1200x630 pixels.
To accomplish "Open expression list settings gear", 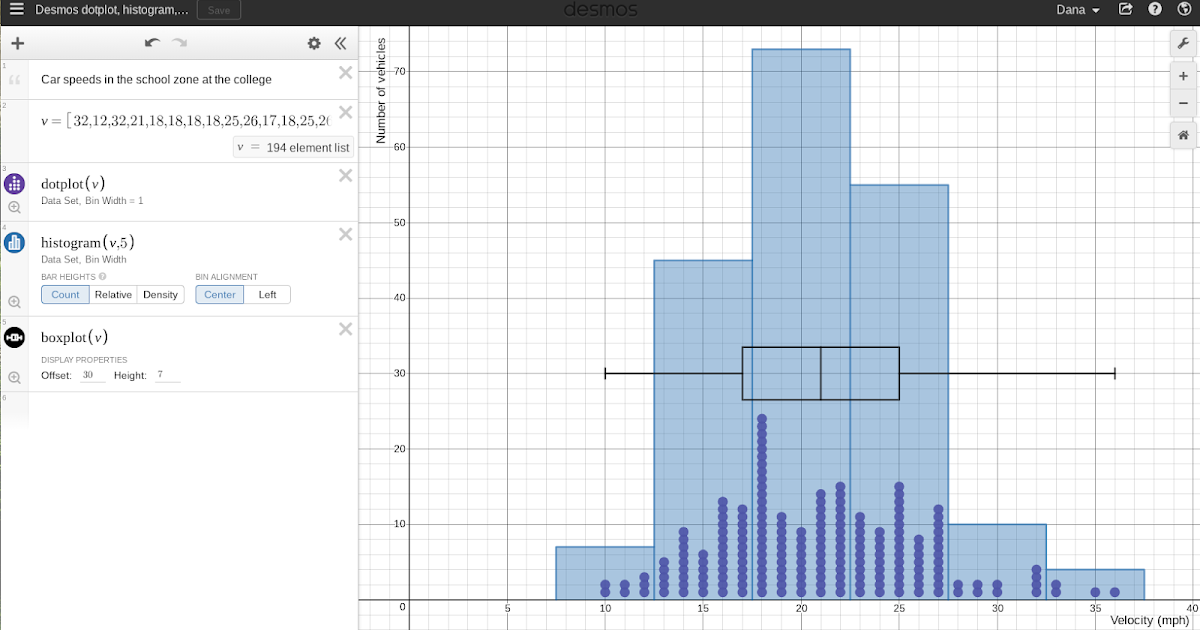I will [x=313, y=43].
